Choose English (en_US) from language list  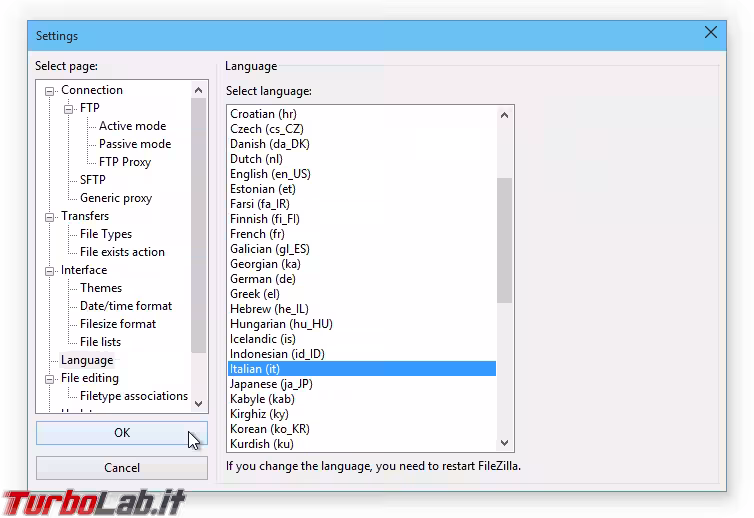270,174
